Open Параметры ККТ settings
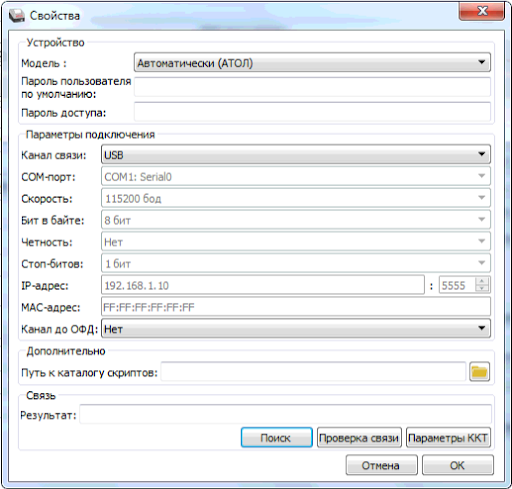Screen dimensions: 512x489 (448, 438)
